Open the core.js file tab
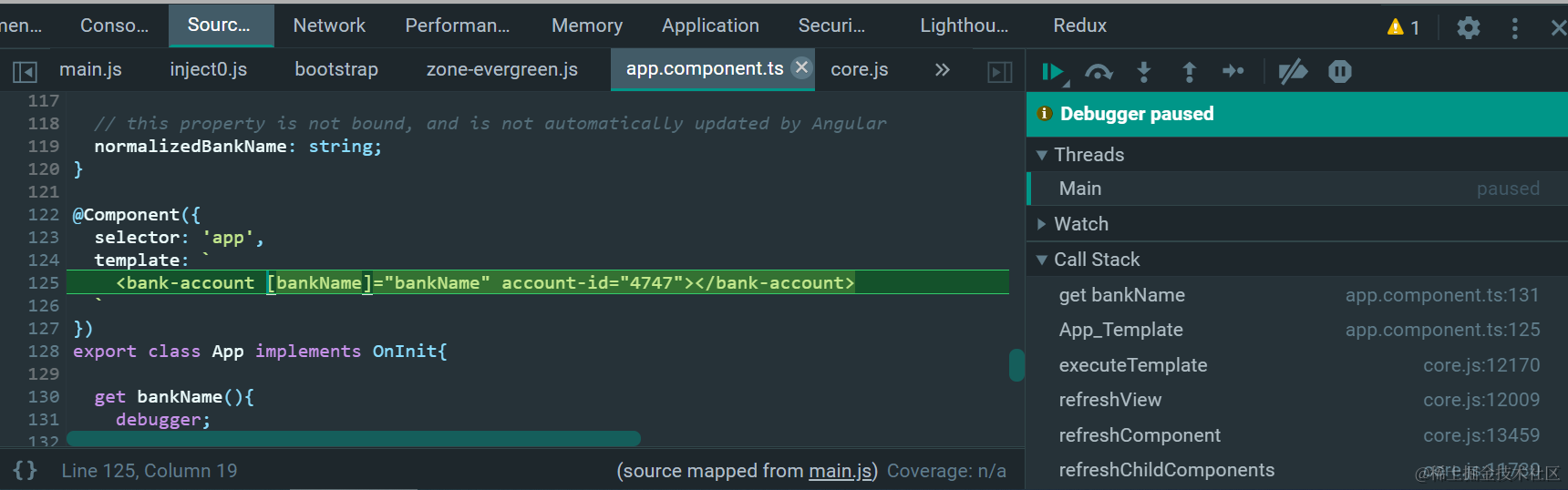The height and width of the screenshot is (490, 1568). (x=859, y=70)
